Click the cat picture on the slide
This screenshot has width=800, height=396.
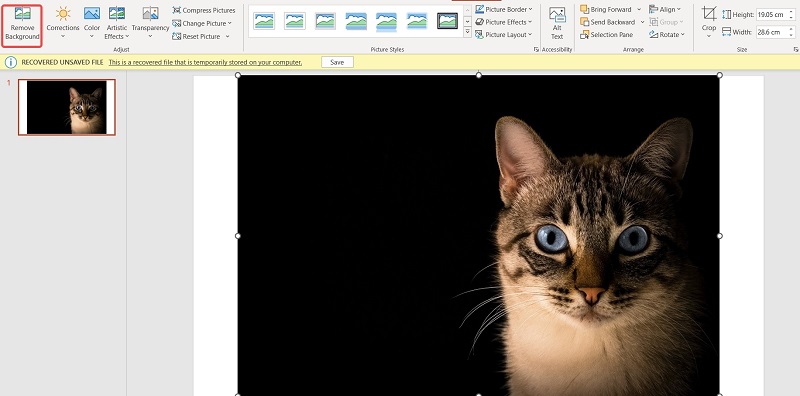tap(479, 235)
